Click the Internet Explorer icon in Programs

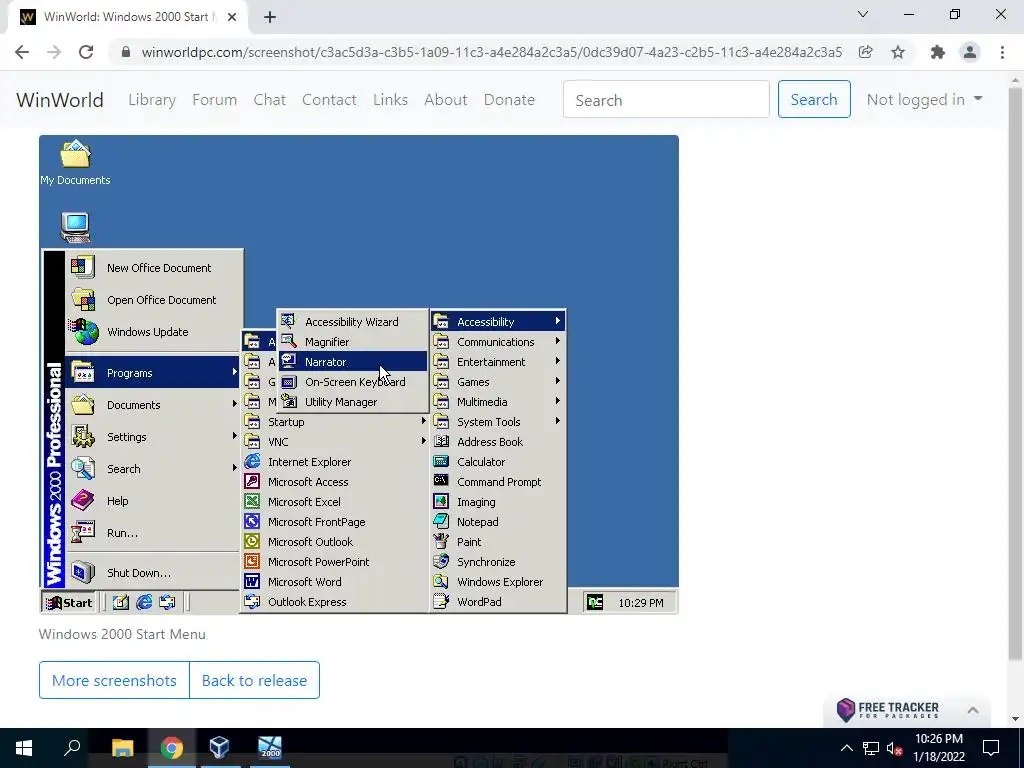click(x=252, y=462)
